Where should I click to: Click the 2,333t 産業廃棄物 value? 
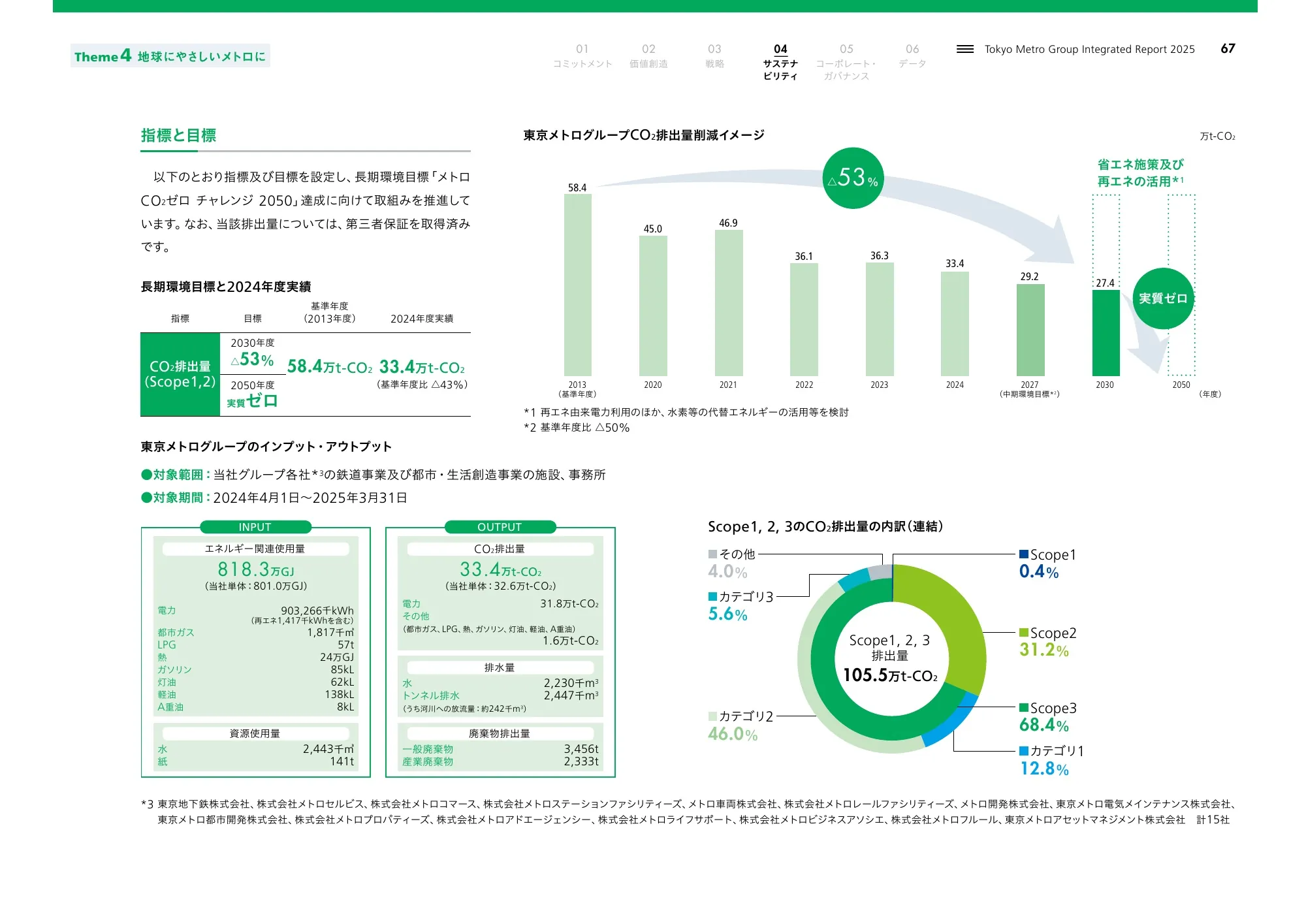point(581,761)
